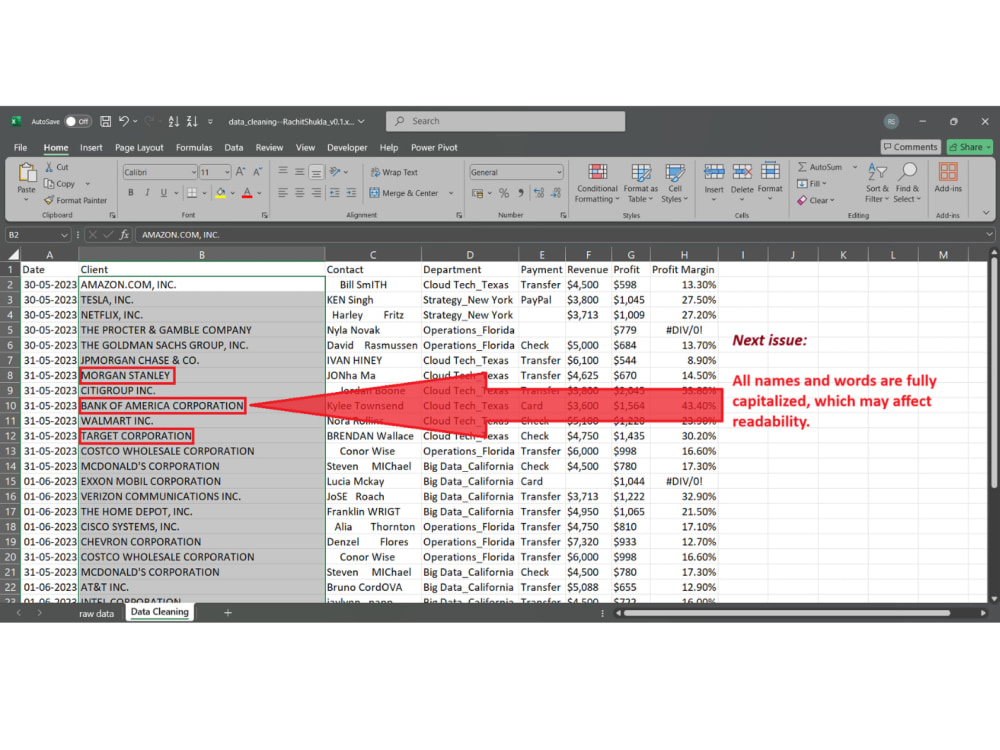Click Increase Indent icon
The height and width of the screenshot is (750, 1000).
pos(351,193)
